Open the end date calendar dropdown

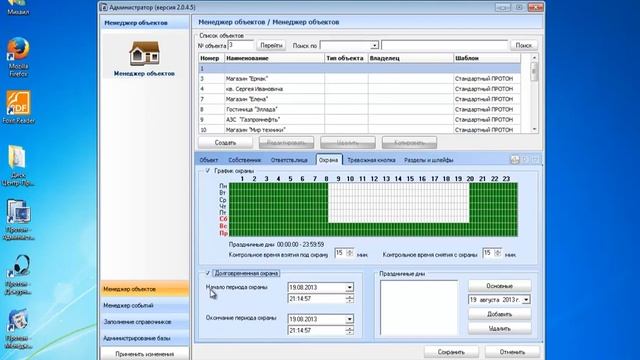click(x=349, y=319)
